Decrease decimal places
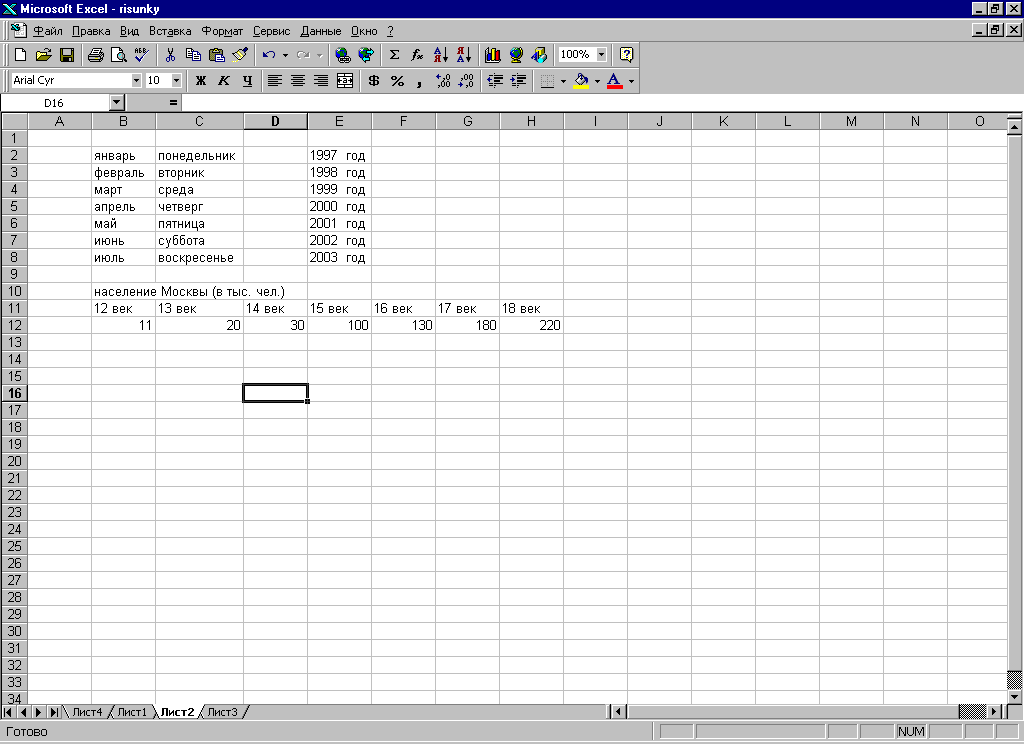 coord(466,81)
